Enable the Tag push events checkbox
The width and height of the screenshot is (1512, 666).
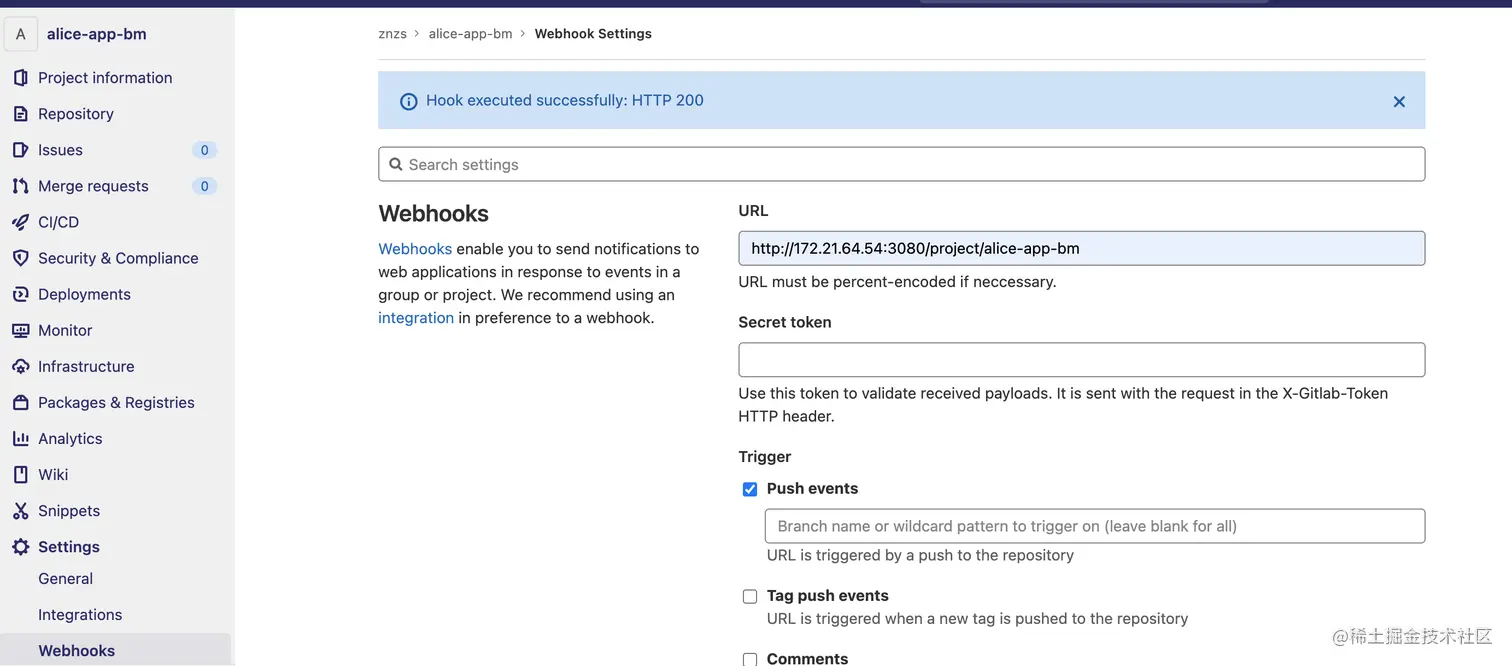point(750,596)
